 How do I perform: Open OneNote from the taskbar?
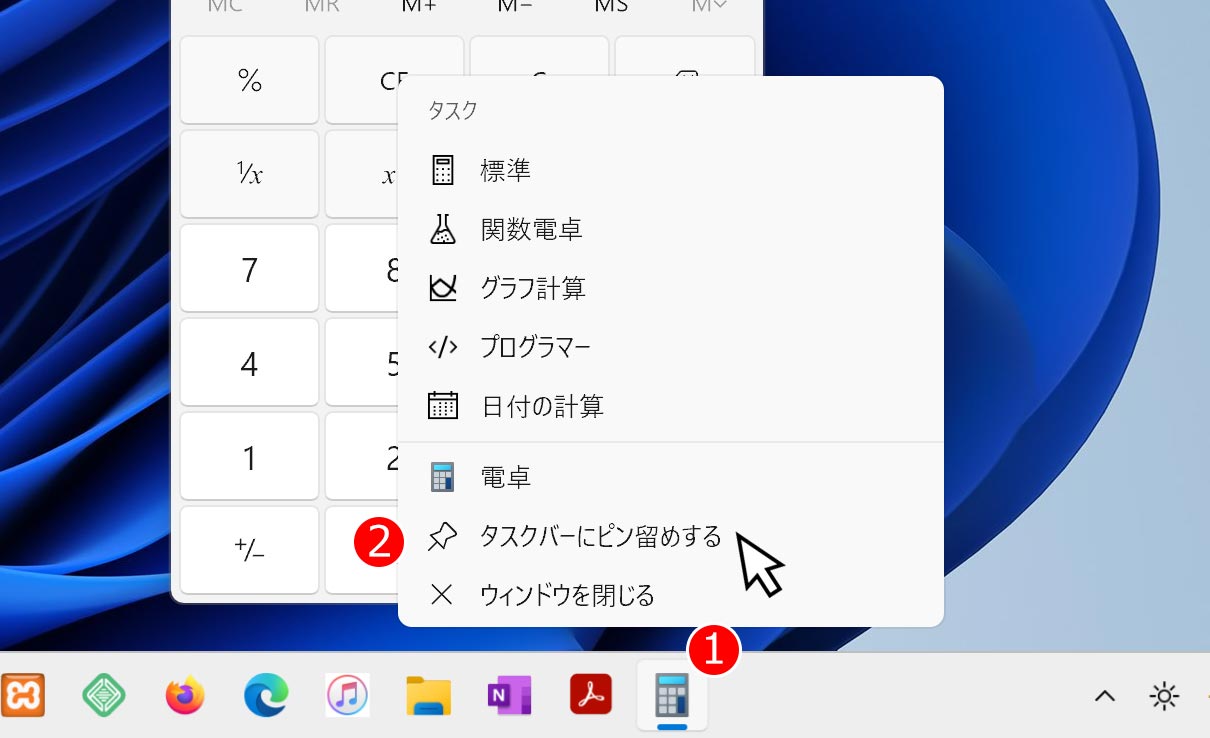[x=509, y=695]
